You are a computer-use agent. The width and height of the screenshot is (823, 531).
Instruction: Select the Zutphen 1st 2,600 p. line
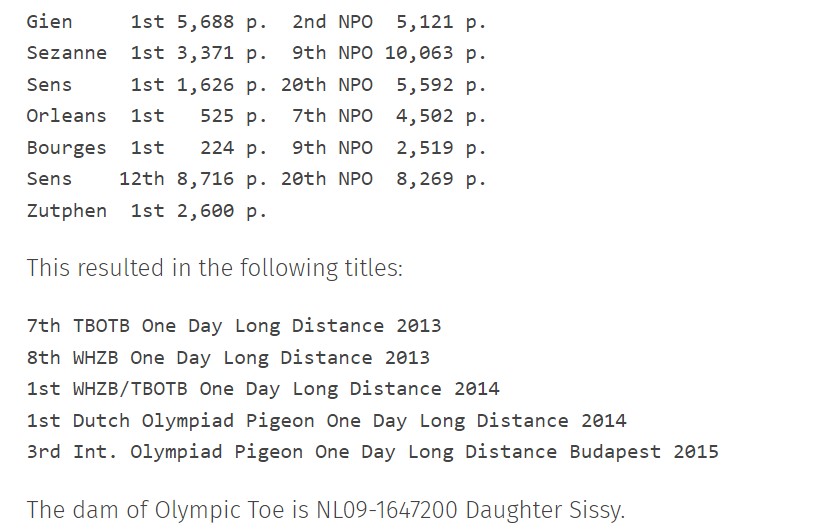pos(147,210)
